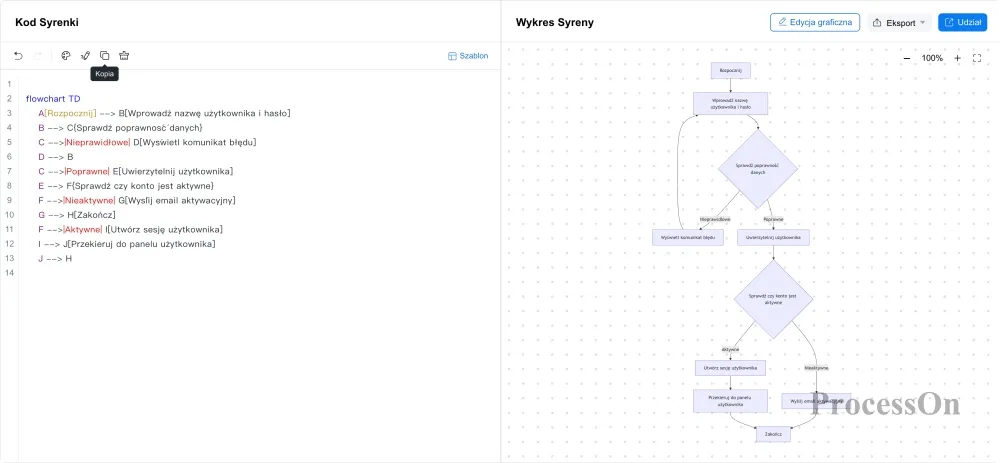This screenshot has width=1000, height=463.
Task: Zoom out with the minus icon
Action: pyautogui.click(x=907, y=58)
